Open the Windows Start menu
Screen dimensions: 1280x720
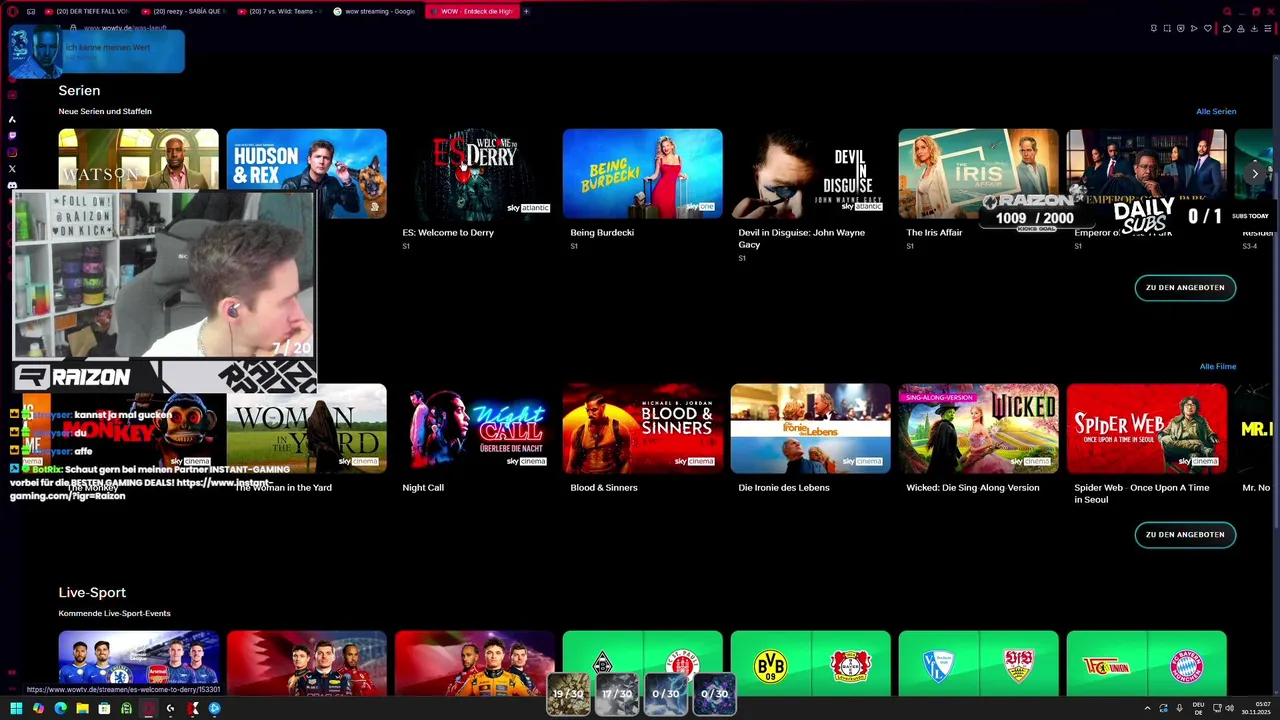pyautogui.click(x=16, y=708)
